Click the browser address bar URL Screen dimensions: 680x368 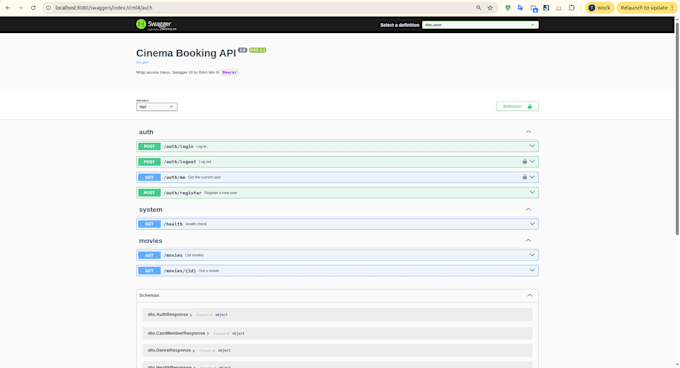pos(104,8)
